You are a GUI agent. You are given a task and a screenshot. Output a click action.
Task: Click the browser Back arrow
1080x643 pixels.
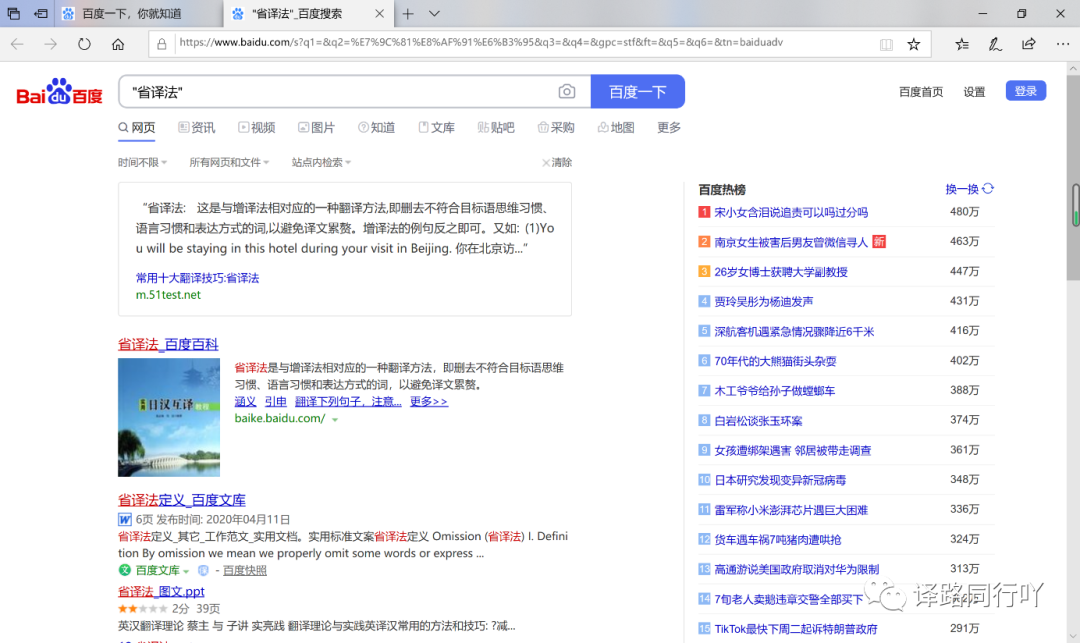tap(17, 44)
